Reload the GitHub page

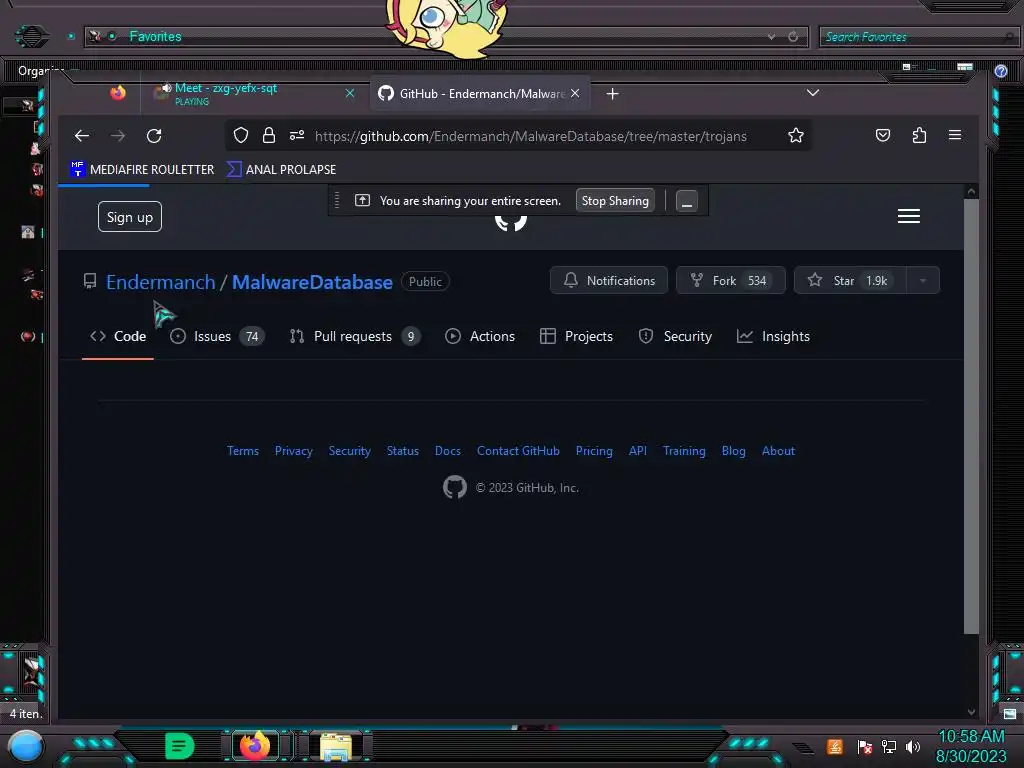point(154,136)
